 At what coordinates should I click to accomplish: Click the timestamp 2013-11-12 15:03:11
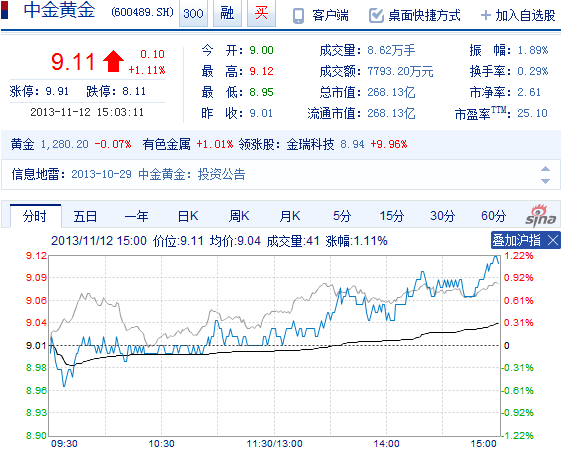87,112
